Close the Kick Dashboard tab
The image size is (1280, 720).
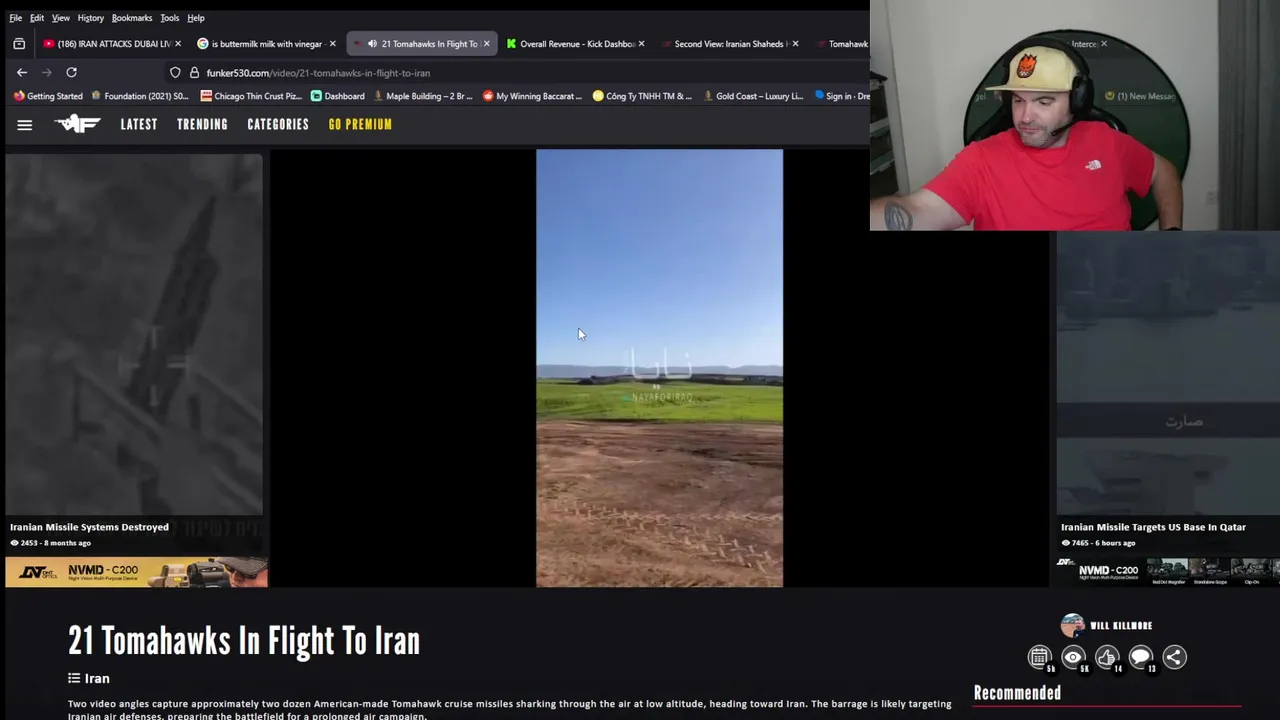coord(641,44)
